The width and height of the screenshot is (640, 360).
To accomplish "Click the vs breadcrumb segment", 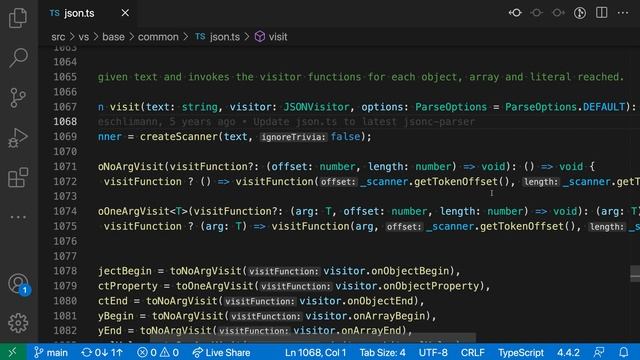I will (x=84, y=37).
